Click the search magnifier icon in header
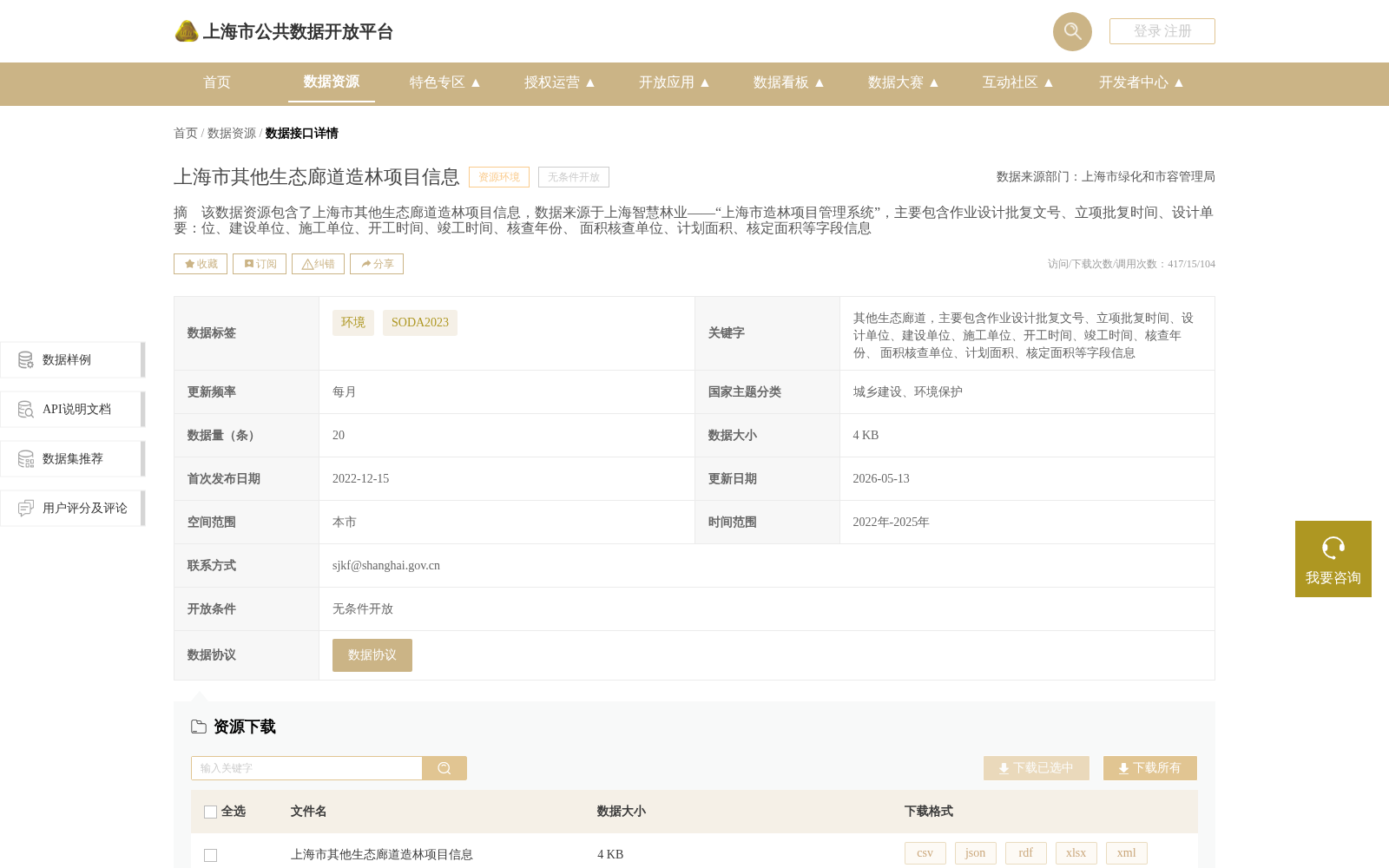The width and height of the screenshot is (1389, 868). (1072, 31)
